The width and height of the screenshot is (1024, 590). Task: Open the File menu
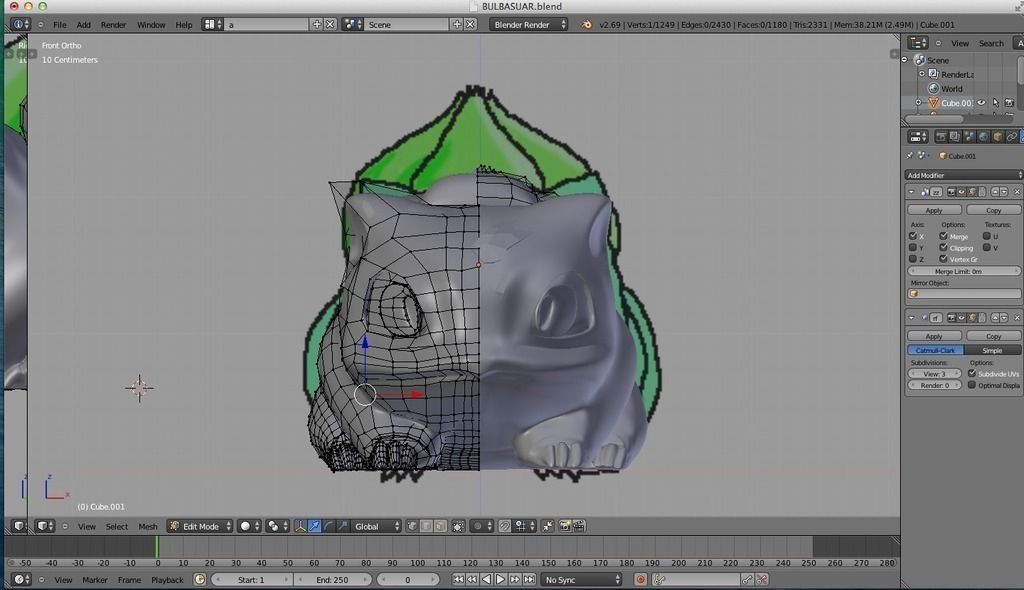(59, 24)
